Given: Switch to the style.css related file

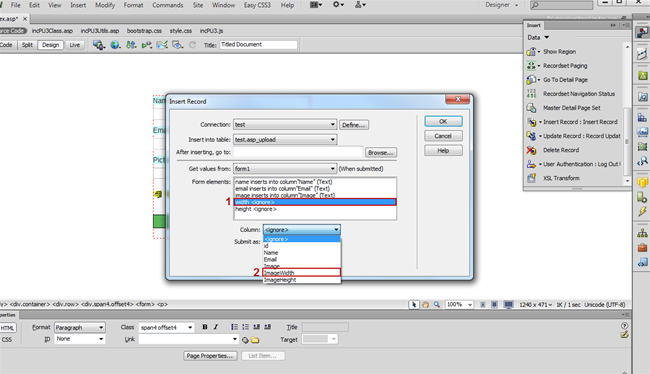Looking at the screenshot, I should tap(181, 31).
